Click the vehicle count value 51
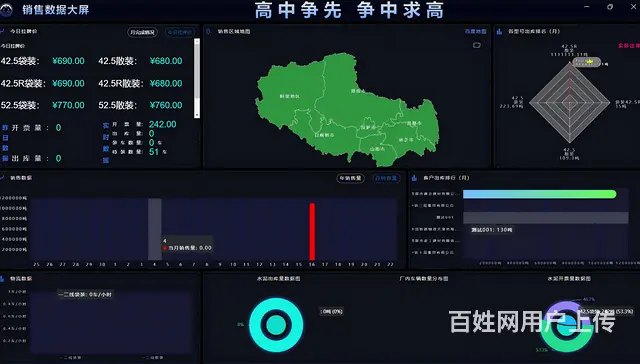 click(x=153, y=152)
